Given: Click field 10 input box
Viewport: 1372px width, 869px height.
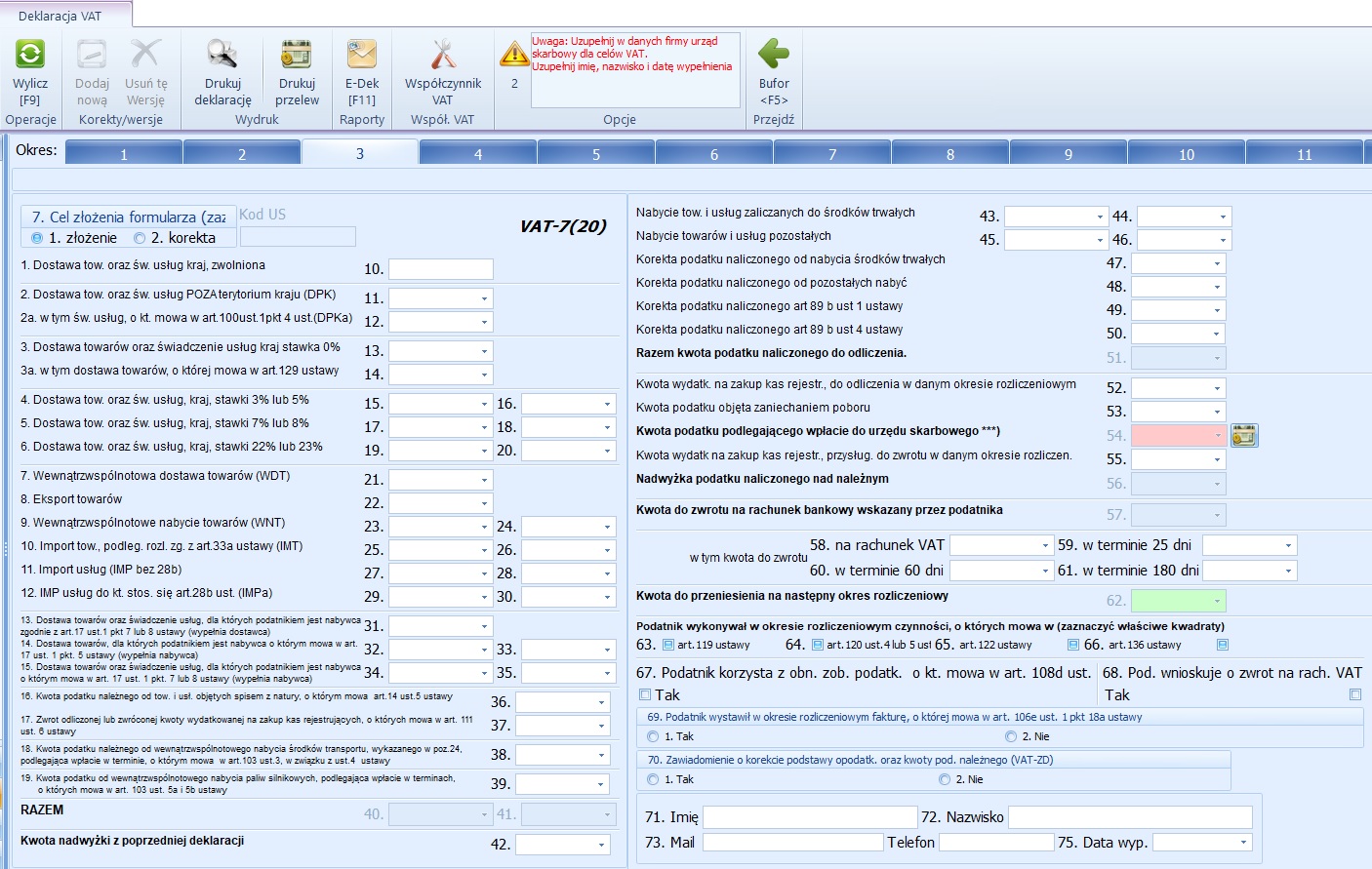Looking at the screenshot, I should point(441,269).
